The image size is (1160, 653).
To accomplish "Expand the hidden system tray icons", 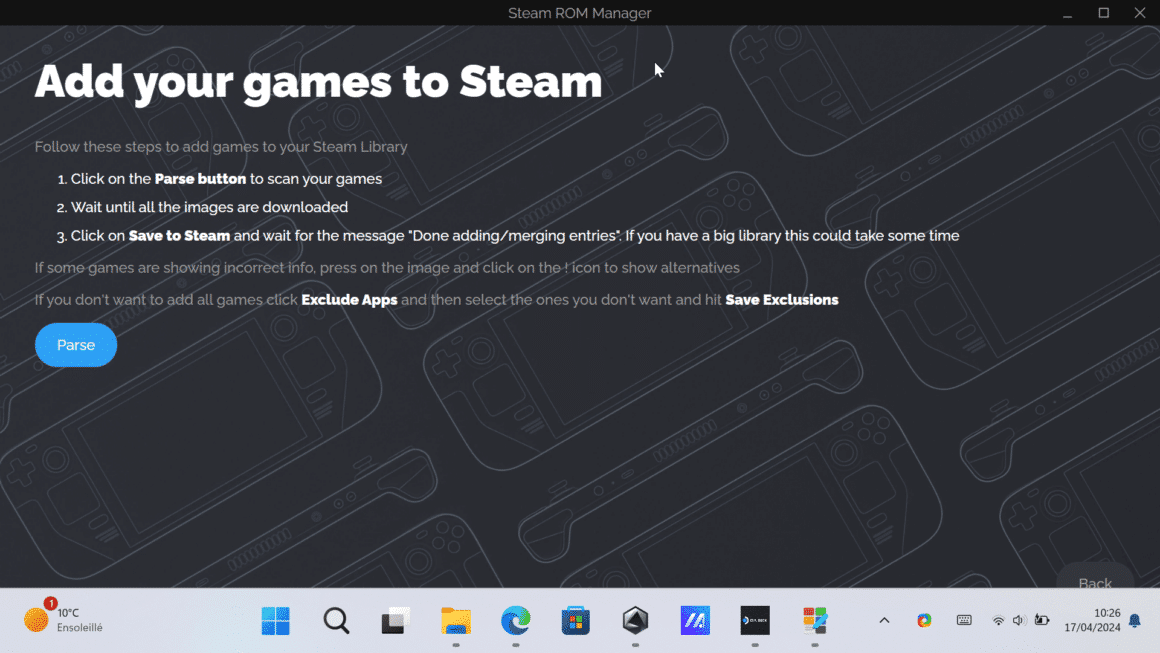I will 884,620.
